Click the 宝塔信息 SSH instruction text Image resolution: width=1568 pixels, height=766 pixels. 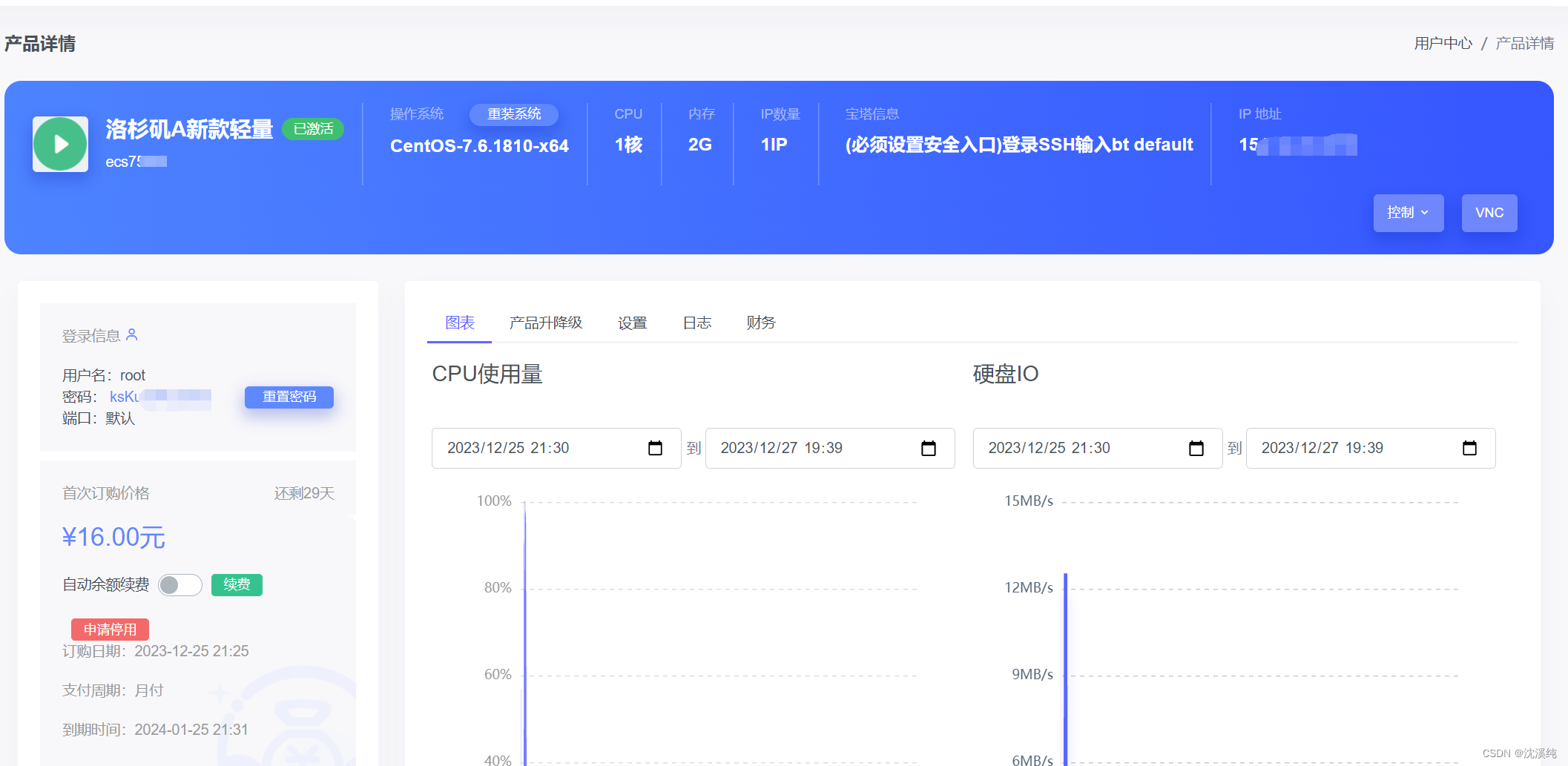click(x=1019, y=145)
